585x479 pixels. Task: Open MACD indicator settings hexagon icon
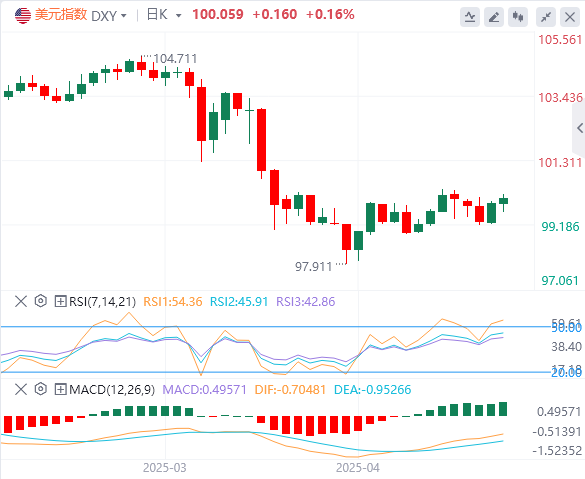[x=41, y=389]
